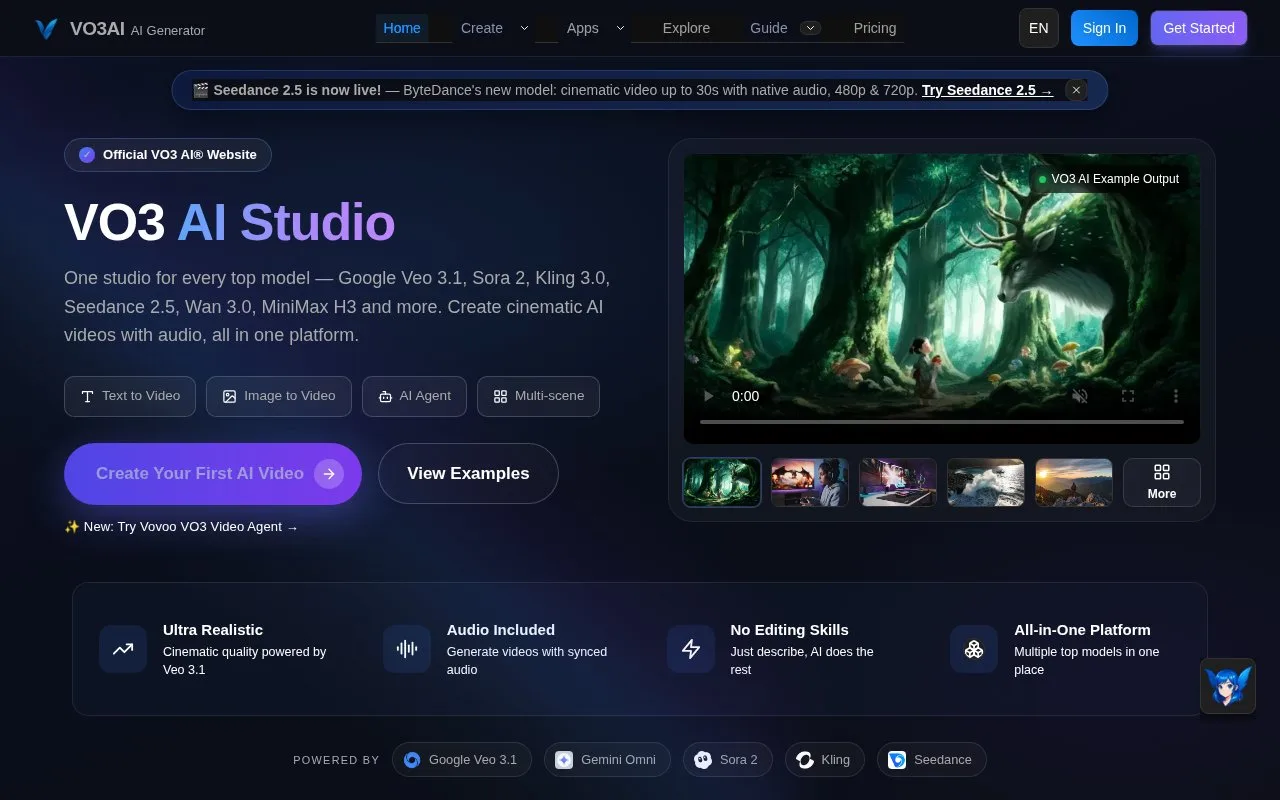This screenshot has height=800, width=1280.
Task: Expand the Guide dropdown chevron
Action: [811, 28]
